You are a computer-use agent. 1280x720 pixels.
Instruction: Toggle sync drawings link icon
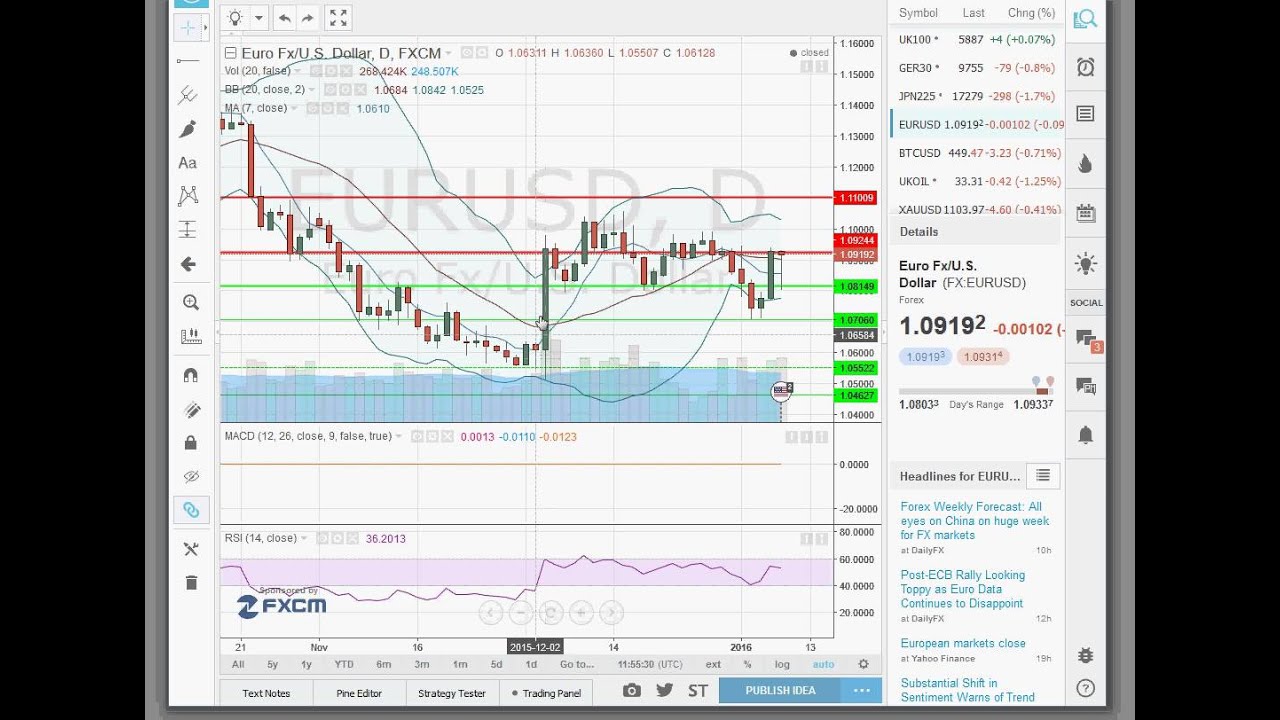pyautogui.click(x=190, y=510)
